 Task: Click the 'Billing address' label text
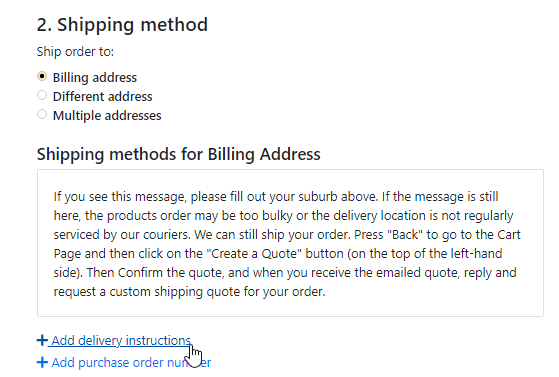[x=95, y=77]
